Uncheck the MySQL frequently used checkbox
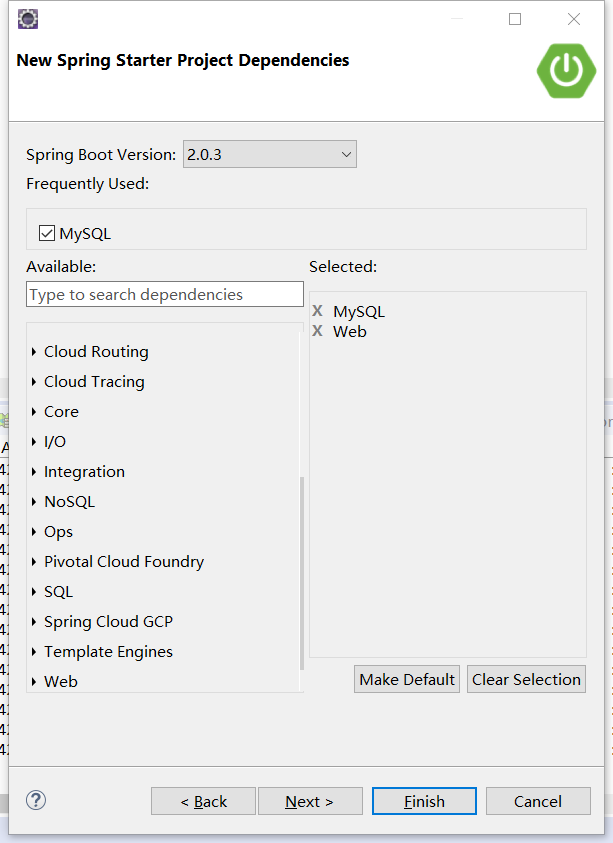The width and height of the screenshot is (613, 843). point(47,233)
